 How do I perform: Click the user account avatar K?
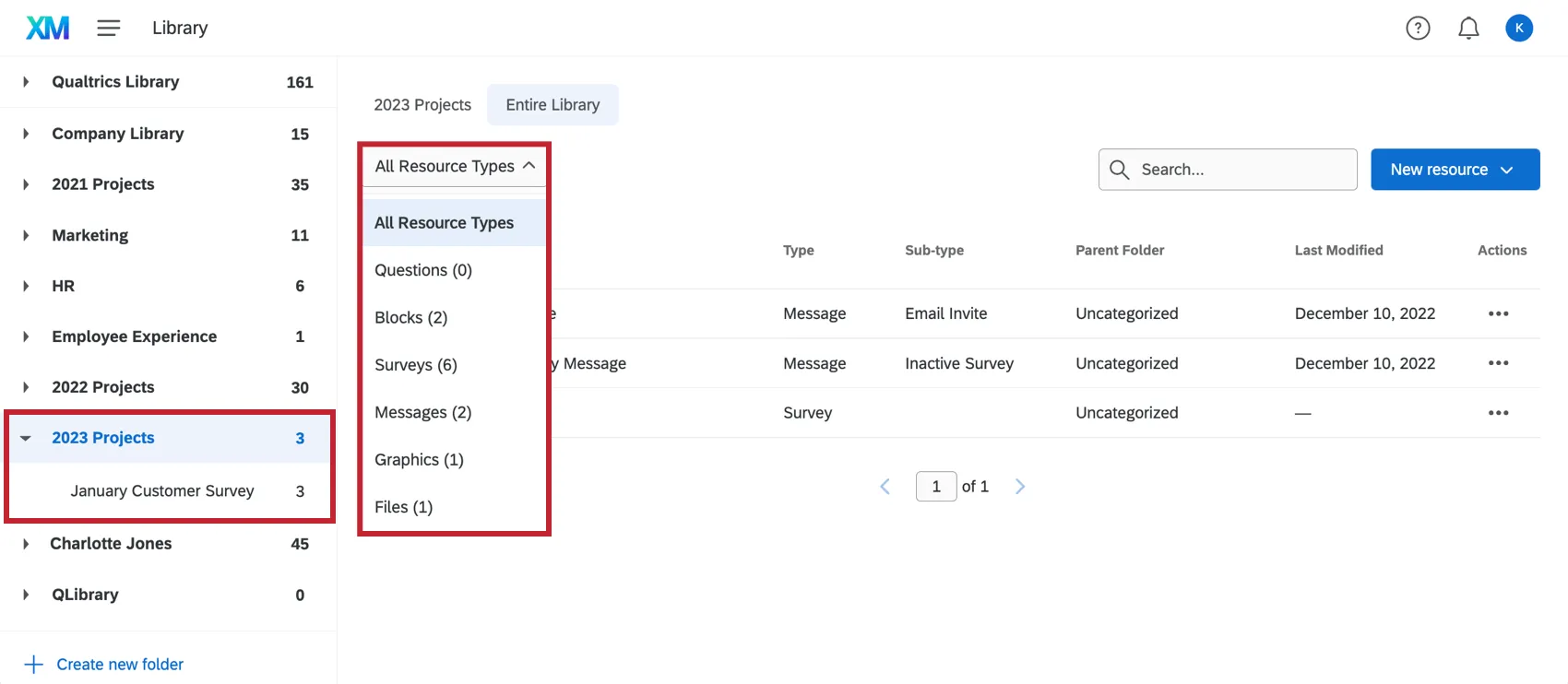coord(1518,29)
